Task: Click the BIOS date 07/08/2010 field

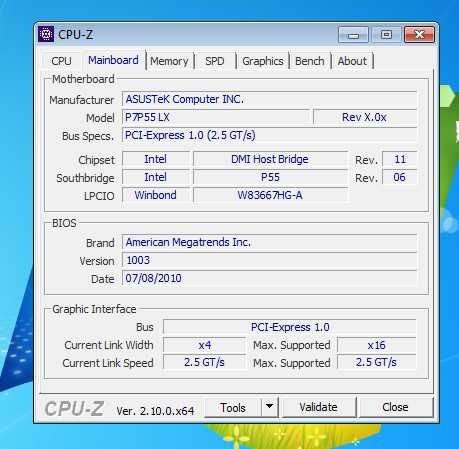Action: (269, 278)
